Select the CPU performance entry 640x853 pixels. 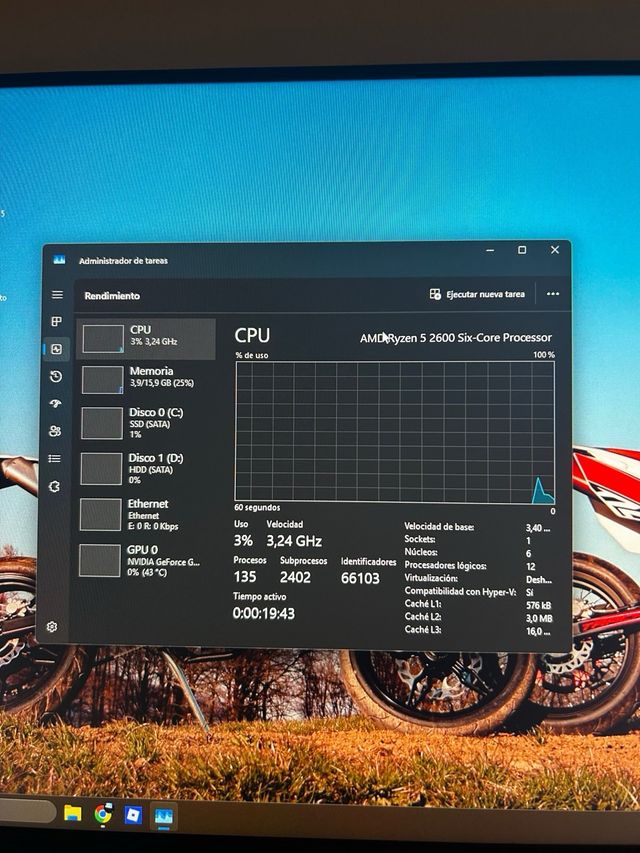(x=146, y=338)
